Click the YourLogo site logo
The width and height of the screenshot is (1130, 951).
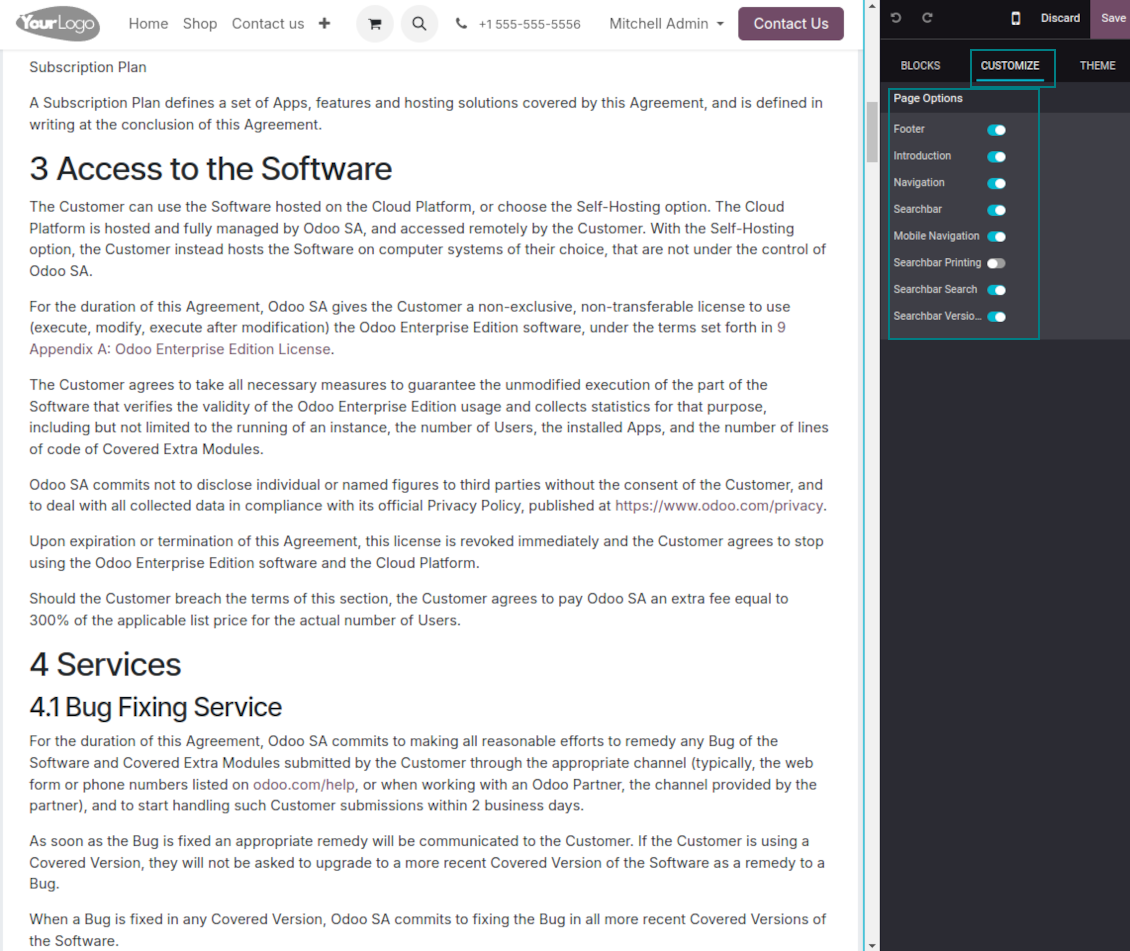[x=57, y=23]
